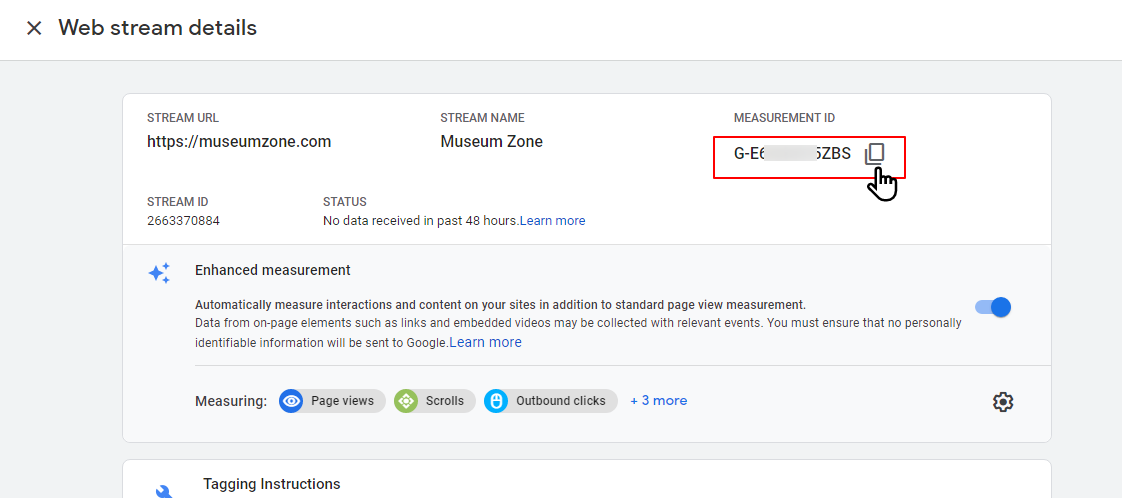Open Learn more link beside status message

pyautogui.click(x=552, y=221)
